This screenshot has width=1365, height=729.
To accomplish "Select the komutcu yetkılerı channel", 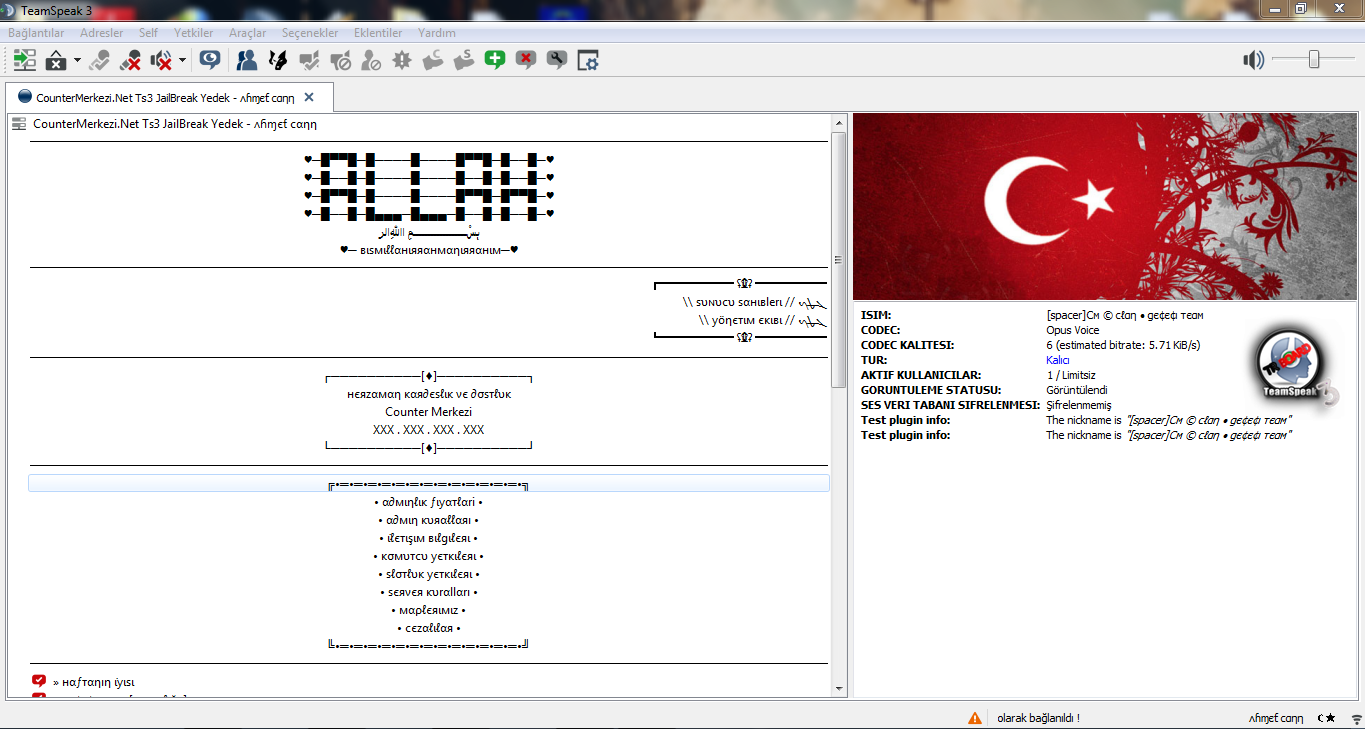I will tap(429, 556).
